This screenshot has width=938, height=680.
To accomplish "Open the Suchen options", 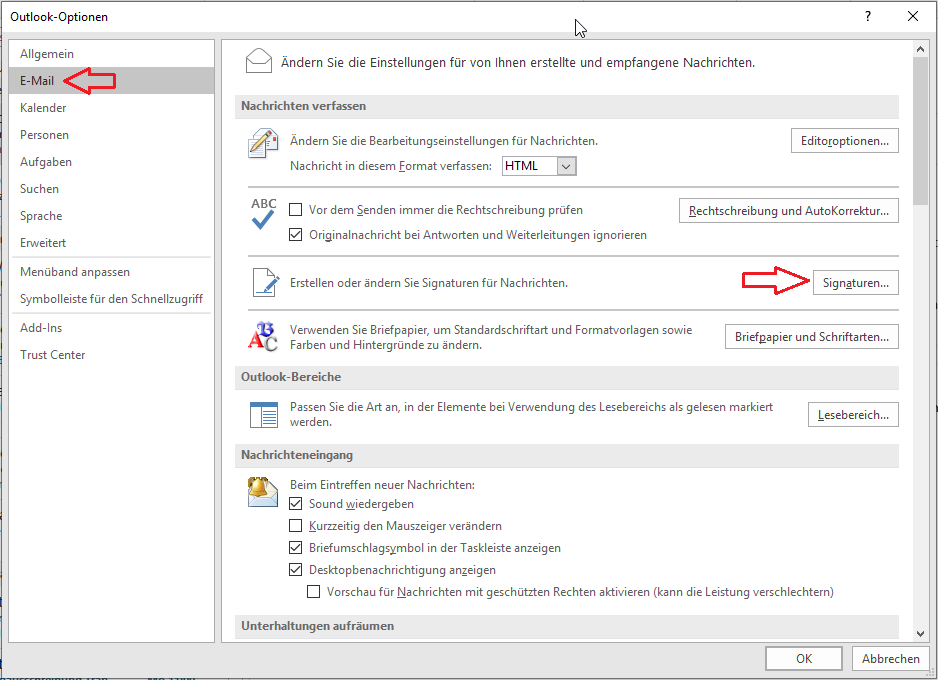I will point(112,188).
